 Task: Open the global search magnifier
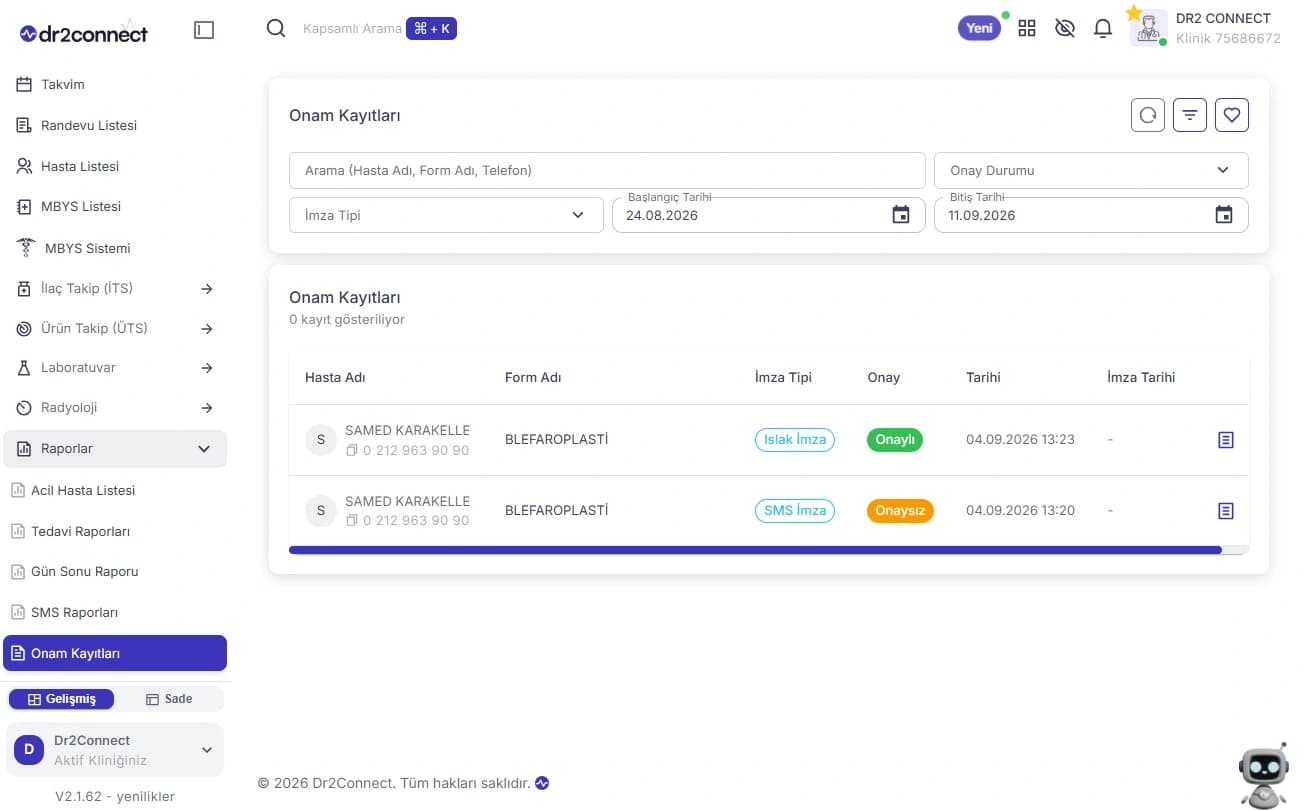(276, 28)
